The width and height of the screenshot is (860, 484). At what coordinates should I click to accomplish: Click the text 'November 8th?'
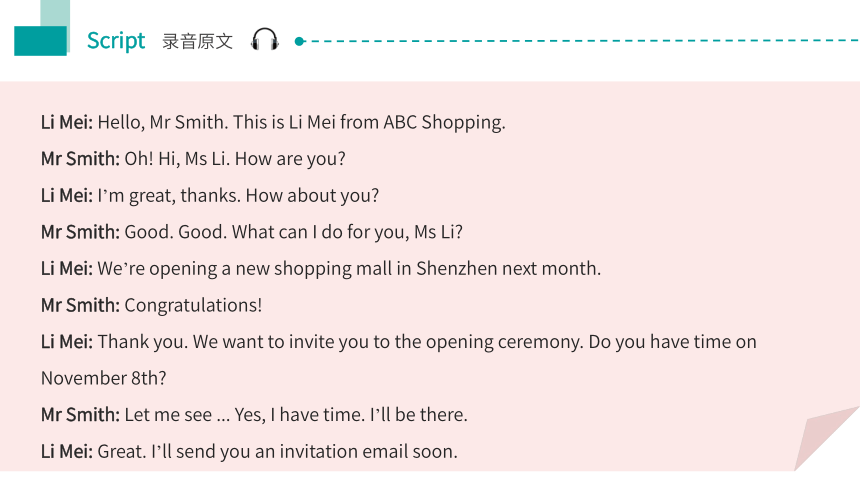point(104,378)
